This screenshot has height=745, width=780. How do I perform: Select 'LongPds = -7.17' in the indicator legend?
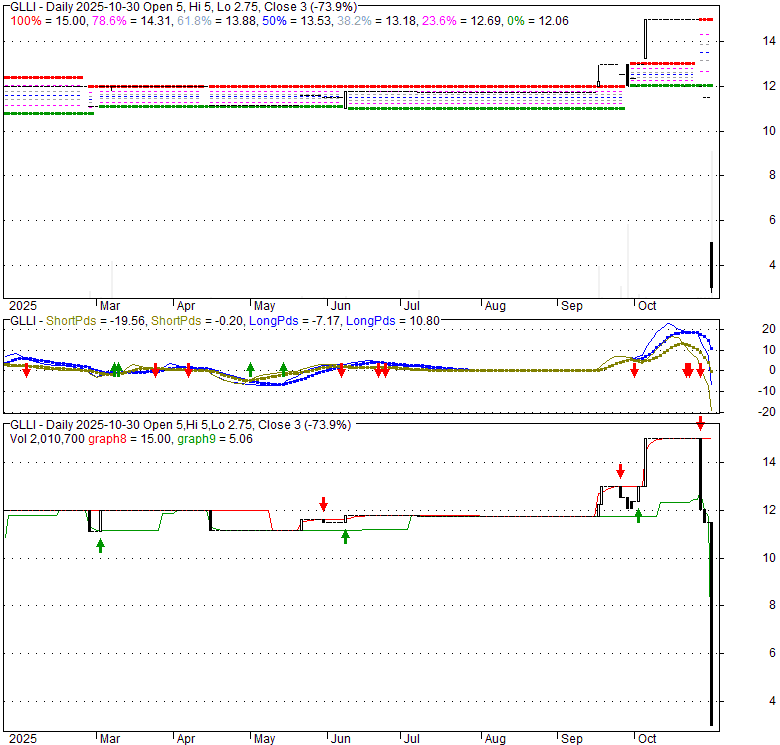click(x=295, y=321)
